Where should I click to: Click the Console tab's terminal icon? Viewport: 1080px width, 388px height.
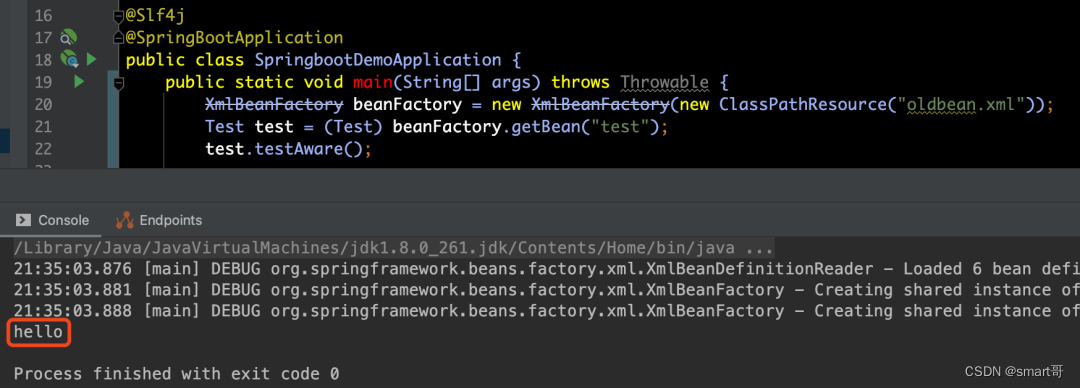tap(23, 221)
